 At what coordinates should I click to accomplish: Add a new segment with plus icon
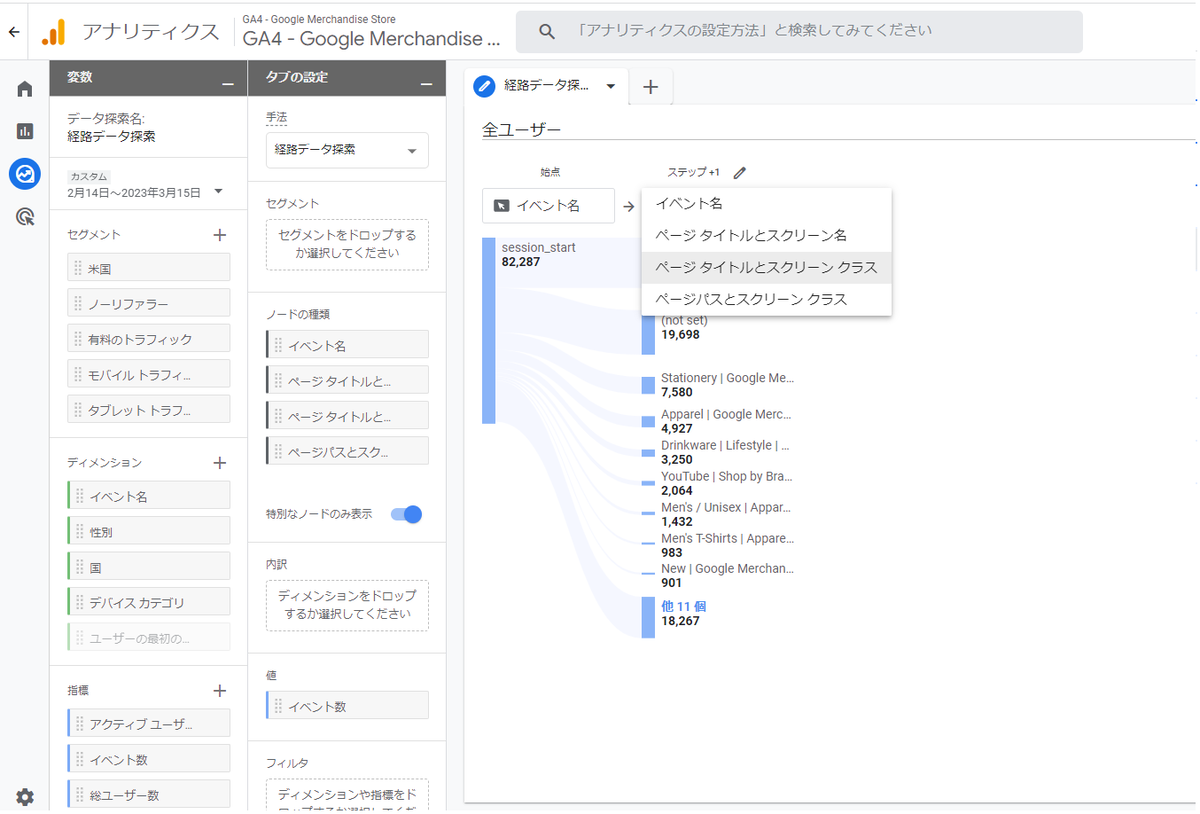pyautogui.click(x=220, y=235)
